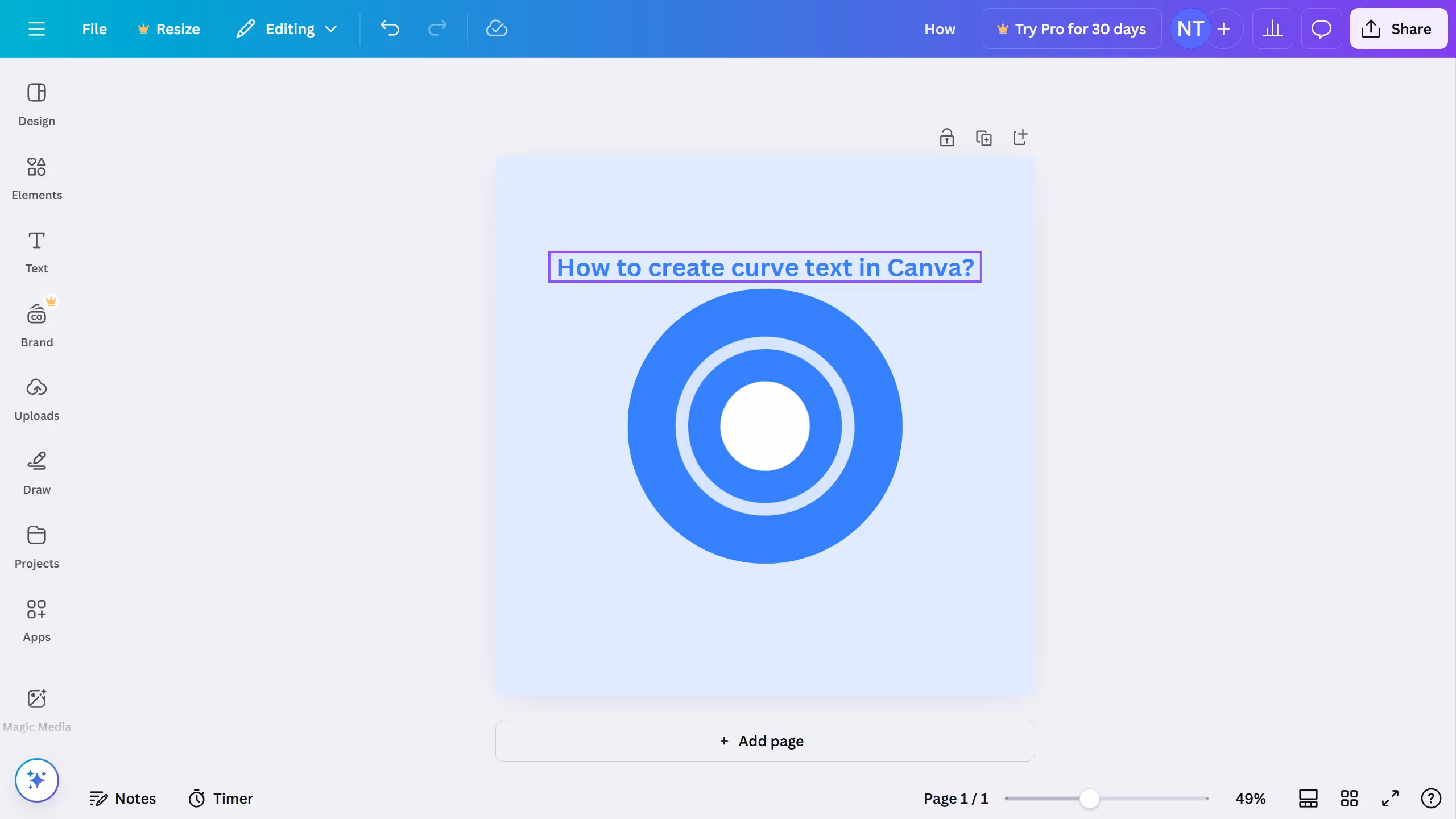Image resolution: width=1456 pixels, height=819 pixels.
Task: Duplicate the current page
Action: [985, 137]
